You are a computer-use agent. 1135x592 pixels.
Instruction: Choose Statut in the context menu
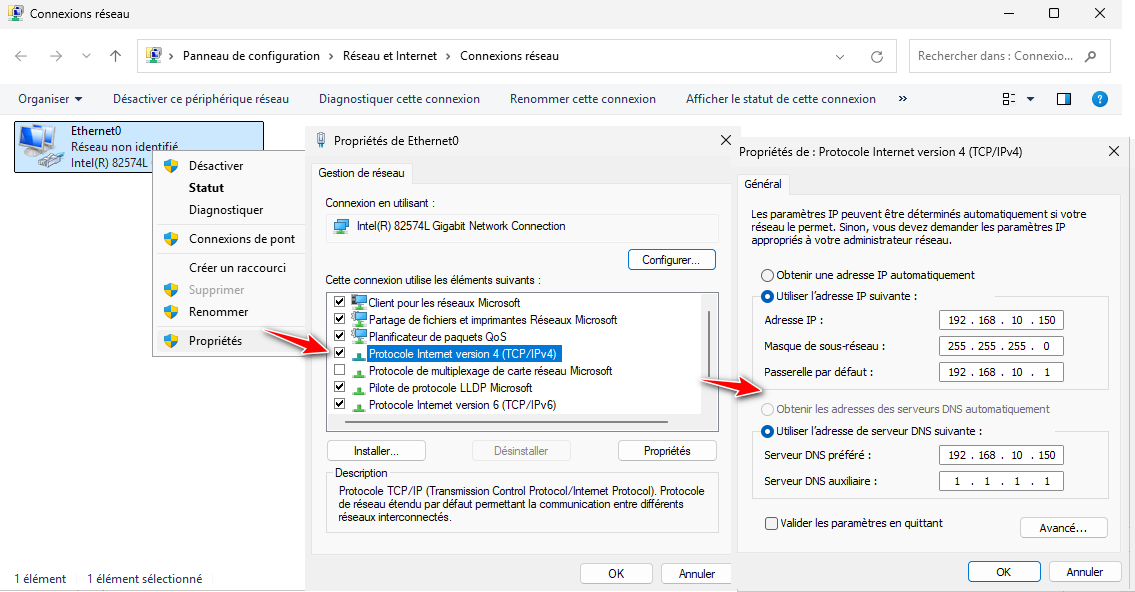(x=206, y=187)
